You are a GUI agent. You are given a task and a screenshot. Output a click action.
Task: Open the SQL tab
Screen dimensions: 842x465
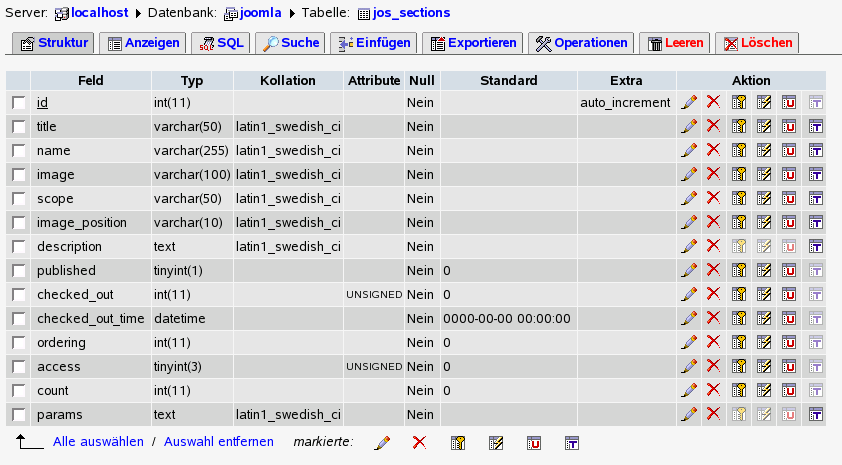(221, 43)
